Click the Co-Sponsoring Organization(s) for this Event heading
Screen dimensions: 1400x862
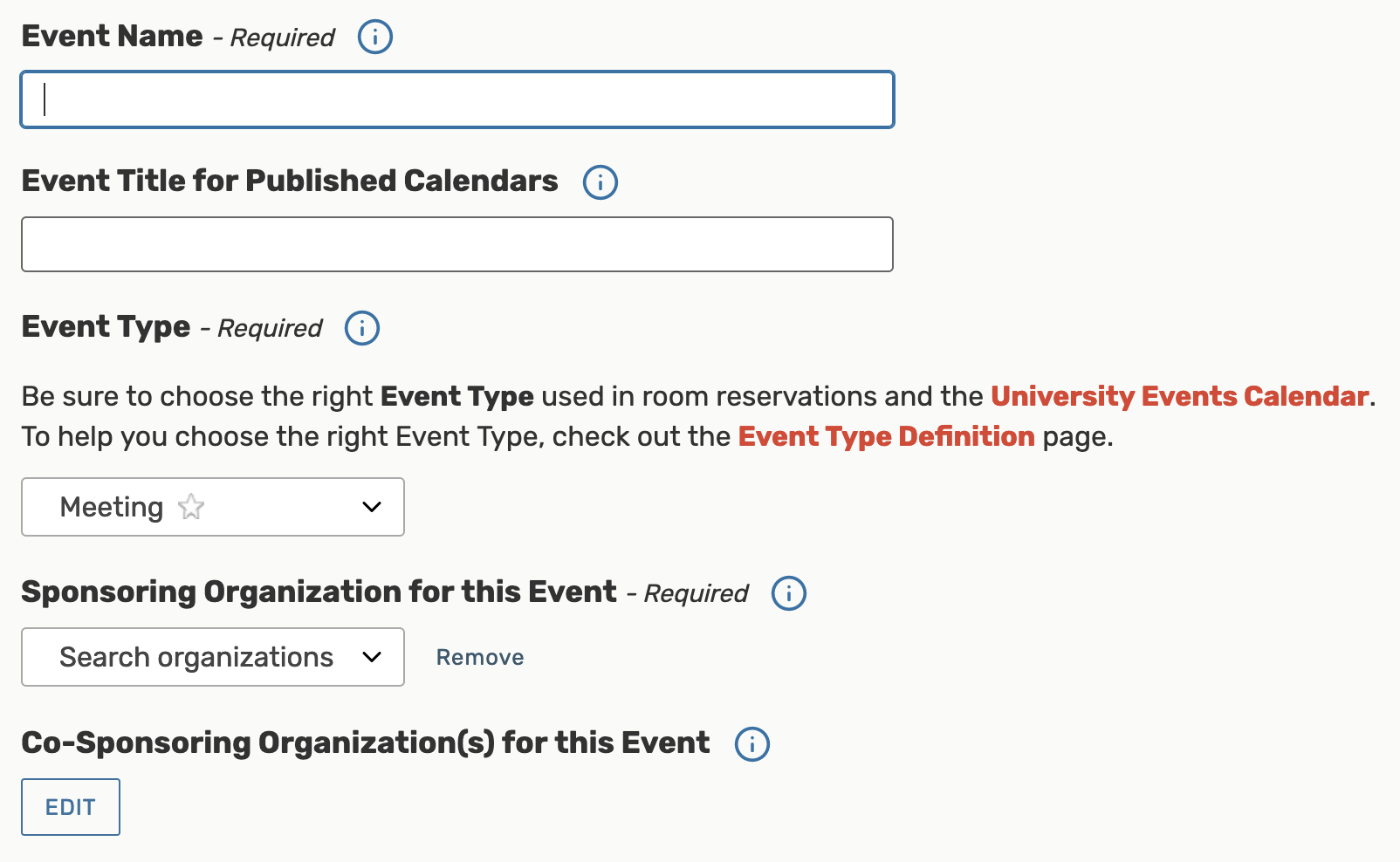tap(365, 743)
